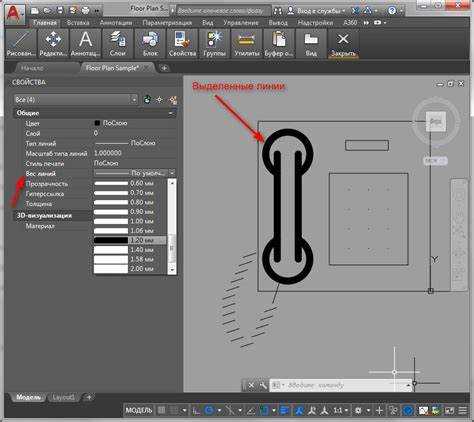Open the Начало file tab
474x422 pixels.
(32, 68)
